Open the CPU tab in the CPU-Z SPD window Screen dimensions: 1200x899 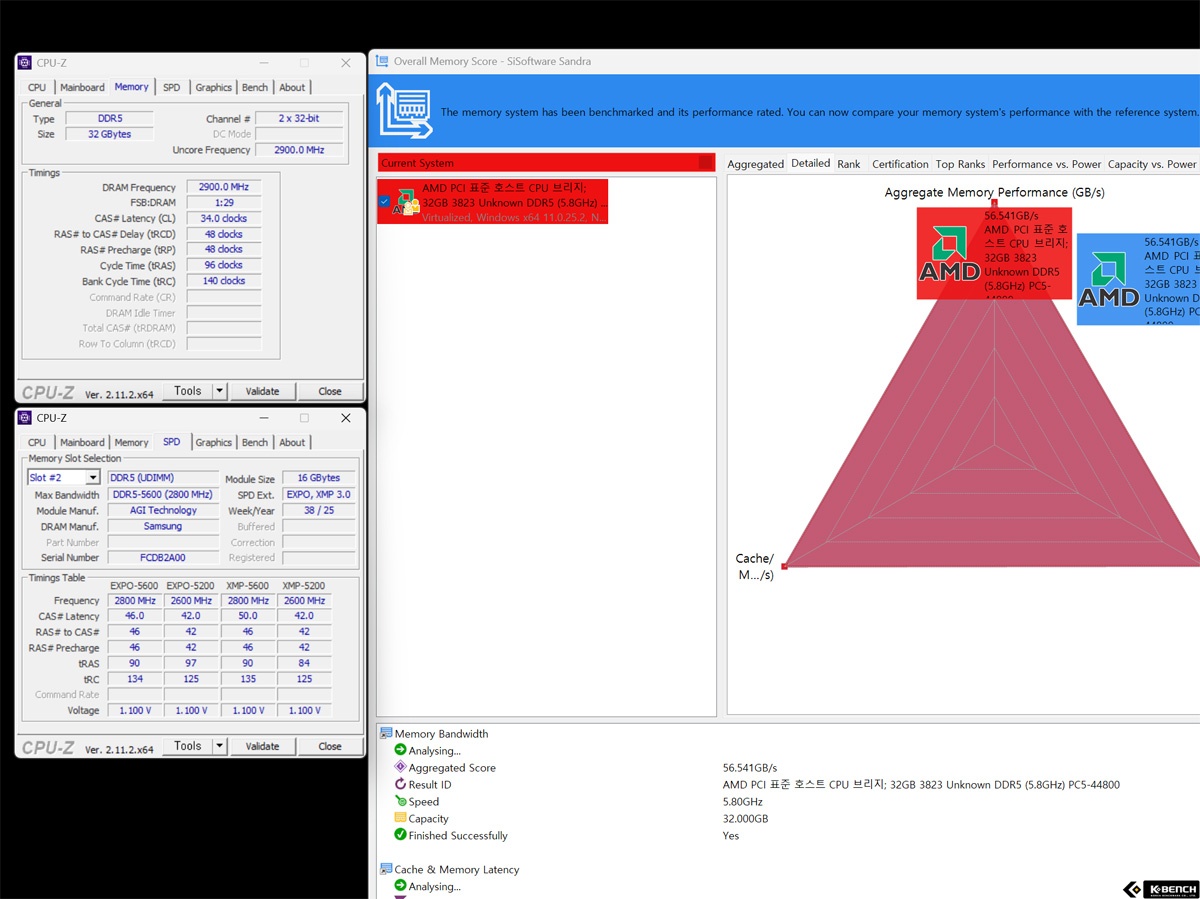37,442
